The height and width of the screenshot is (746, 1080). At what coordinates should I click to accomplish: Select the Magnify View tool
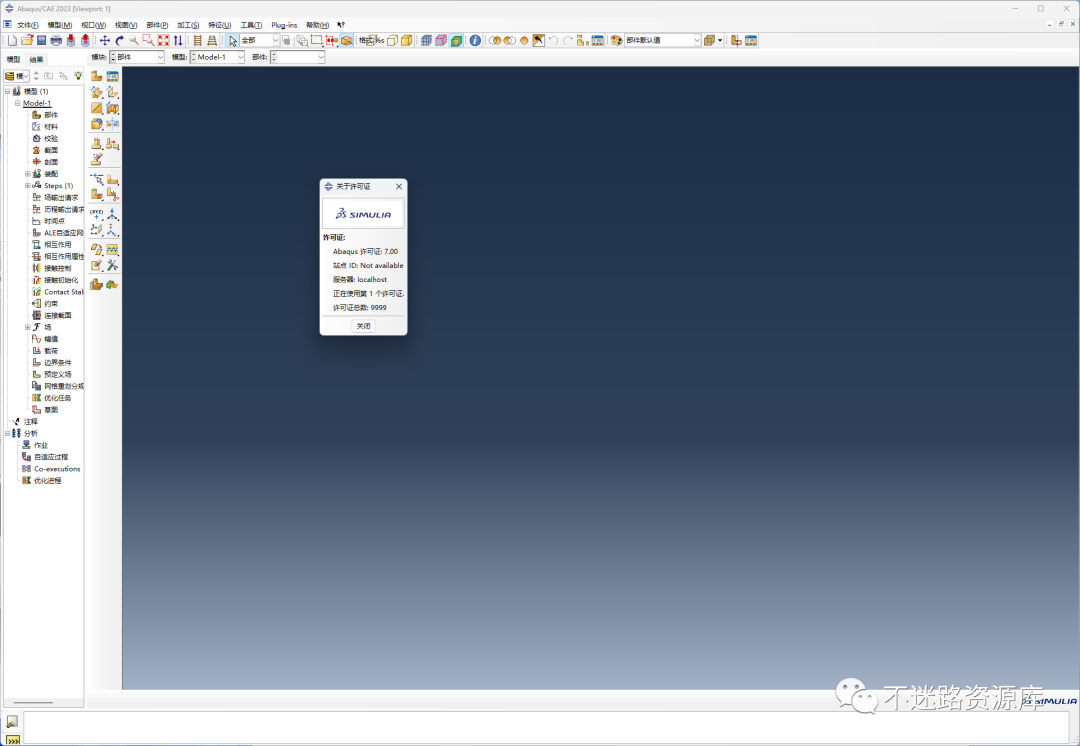134,41
